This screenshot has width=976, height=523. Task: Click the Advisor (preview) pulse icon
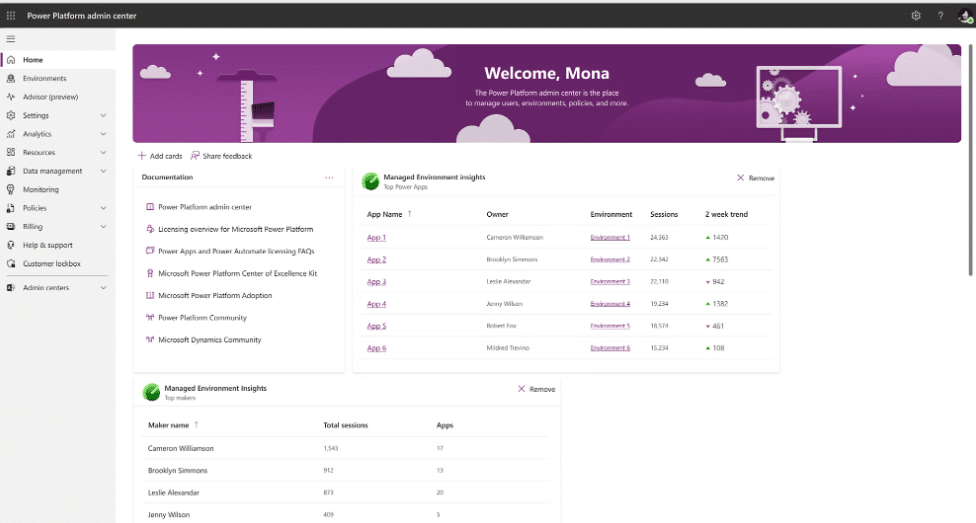(x=11, y=97)
